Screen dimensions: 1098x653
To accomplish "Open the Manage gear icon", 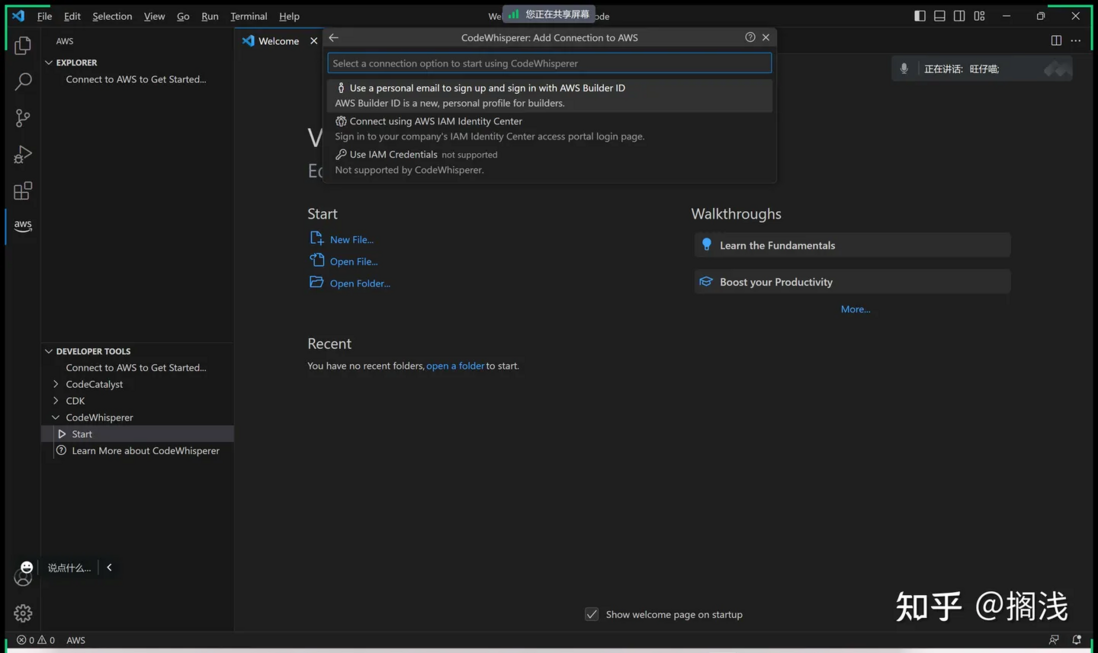I will [x=22, y=613].
